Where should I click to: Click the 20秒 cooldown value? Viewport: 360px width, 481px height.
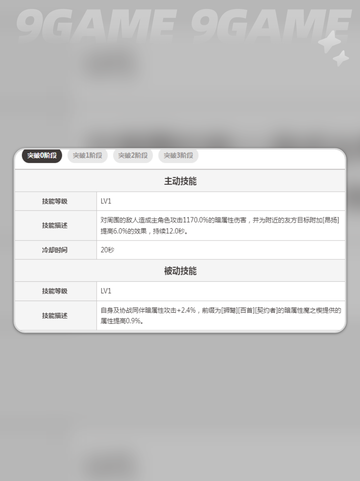click(107, 250)
